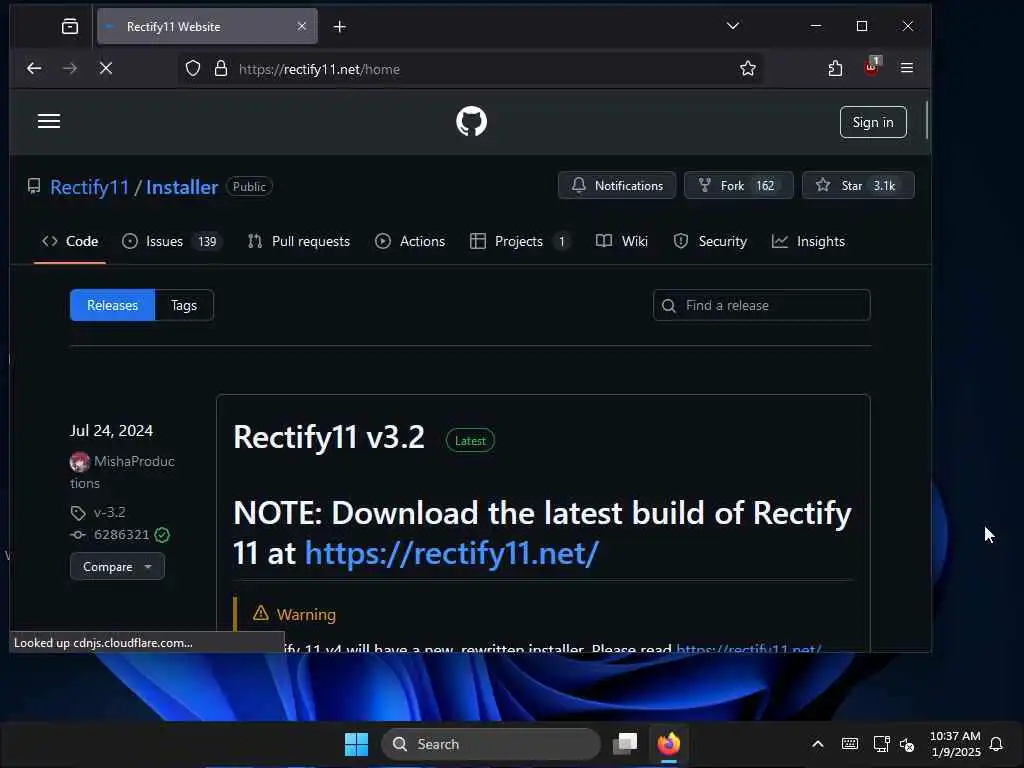Fork the Installer repository
This screenshot has width=1024, height=768.
[x=739, y=185]
